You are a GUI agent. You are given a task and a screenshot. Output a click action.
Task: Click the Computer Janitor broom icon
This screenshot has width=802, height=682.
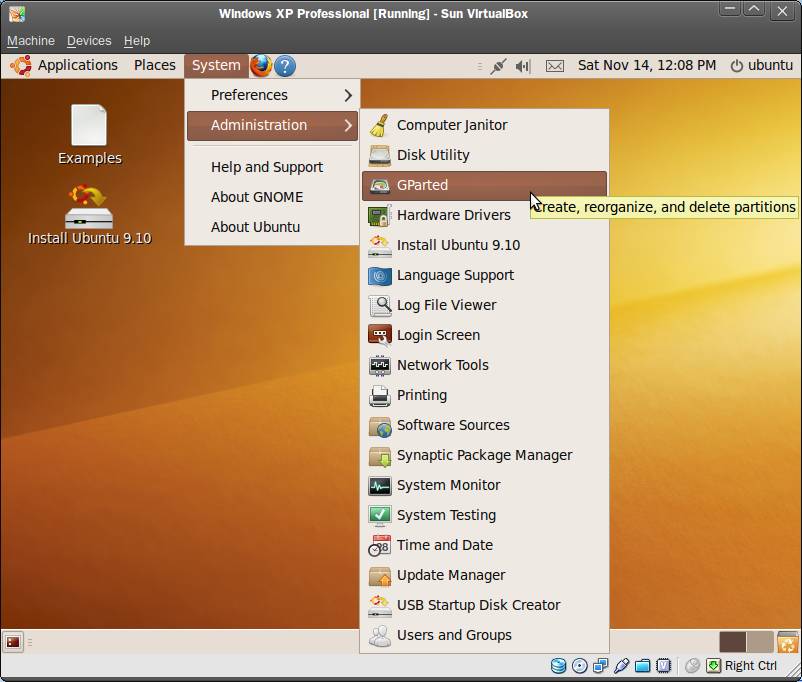379,126
